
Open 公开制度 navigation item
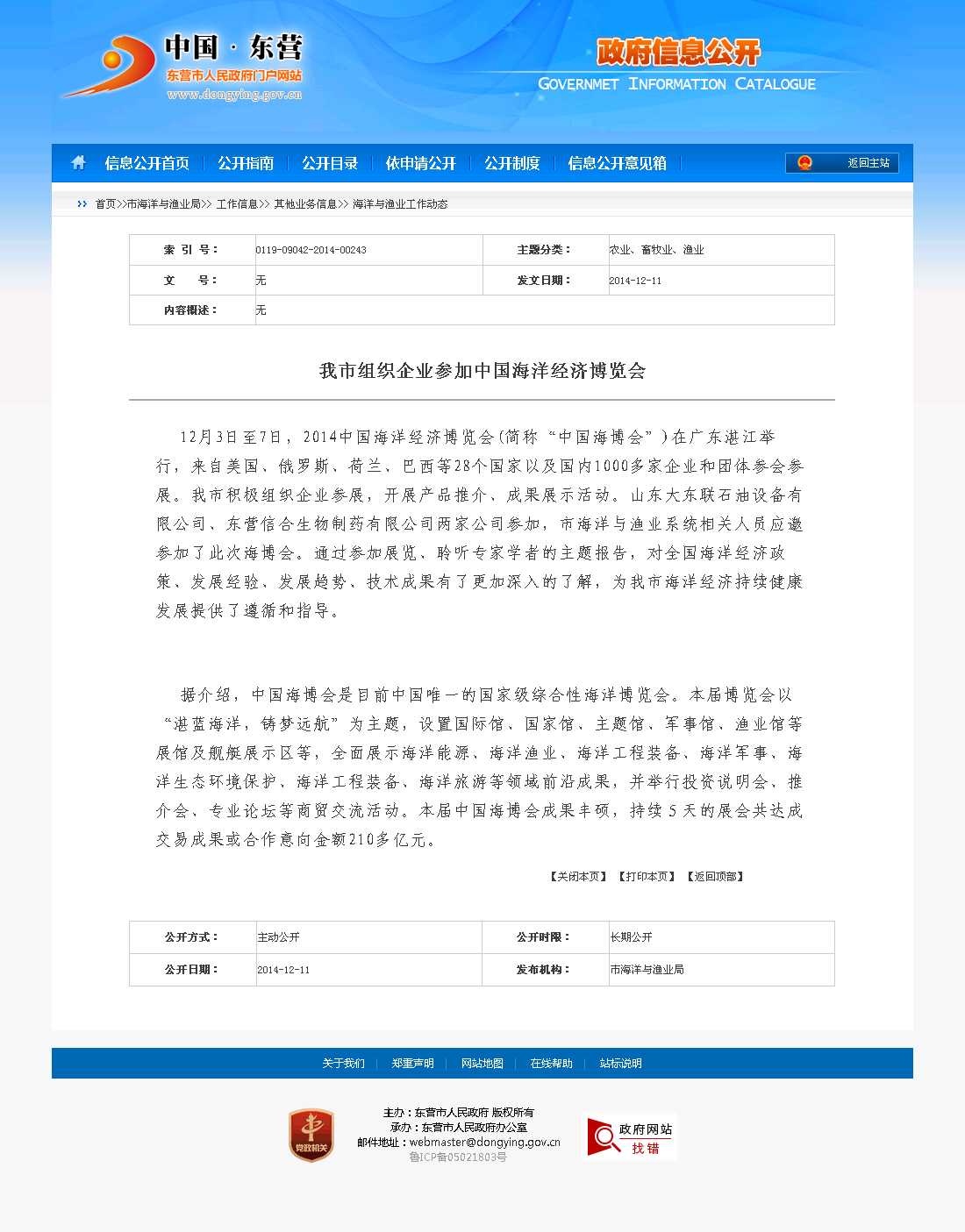click(512, 163)
